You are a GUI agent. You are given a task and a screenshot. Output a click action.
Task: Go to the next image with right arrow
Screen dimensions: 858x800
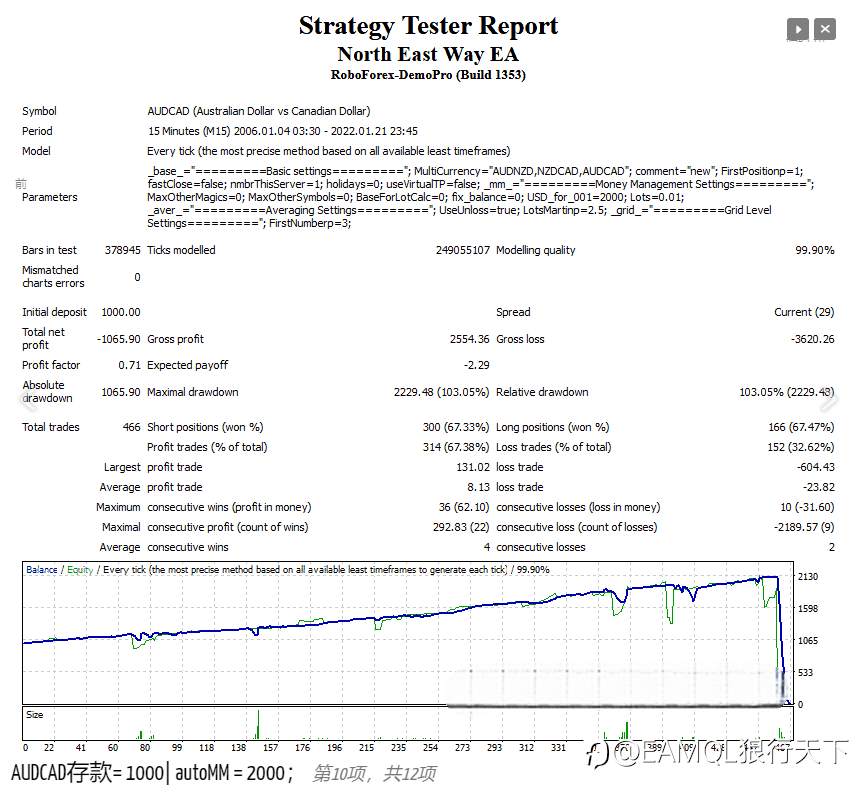pos(830,399)
